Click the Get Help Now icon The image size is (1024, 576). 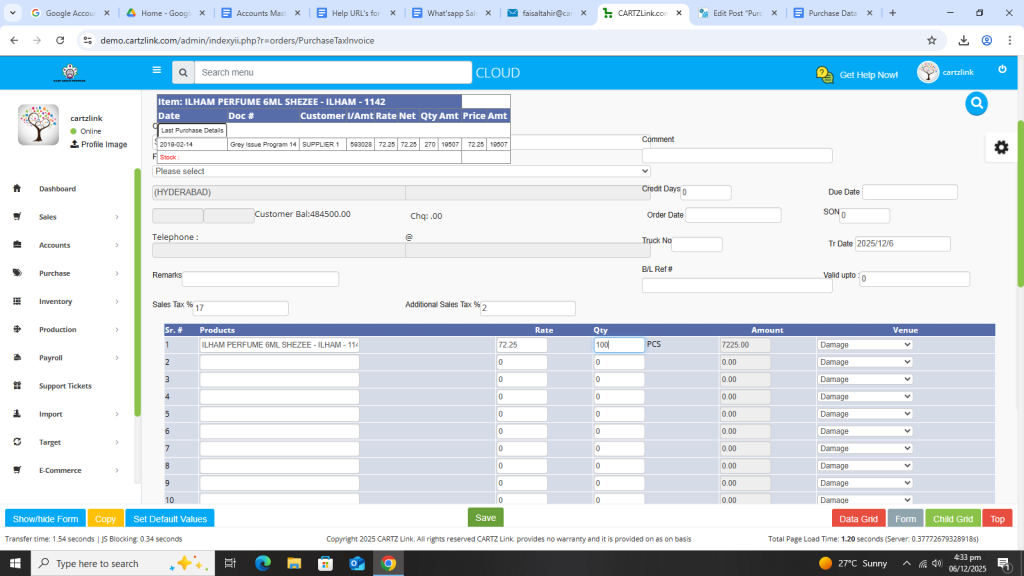(824, 74)
